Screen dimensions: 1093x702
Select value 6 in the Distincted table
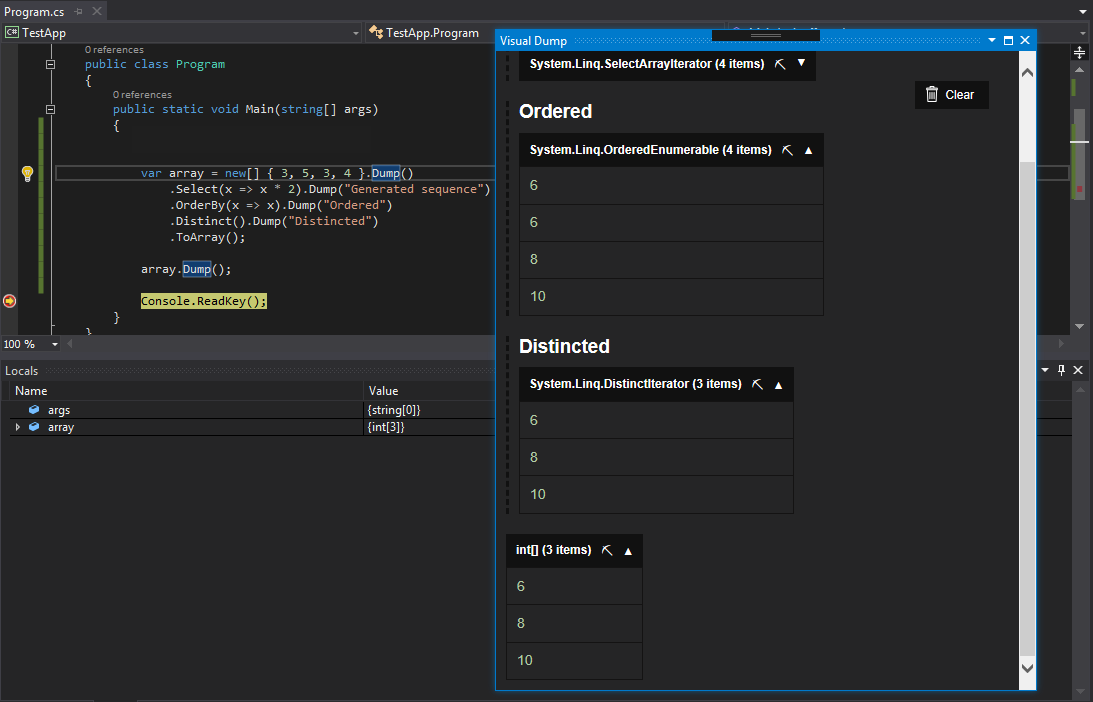point(657,420)
